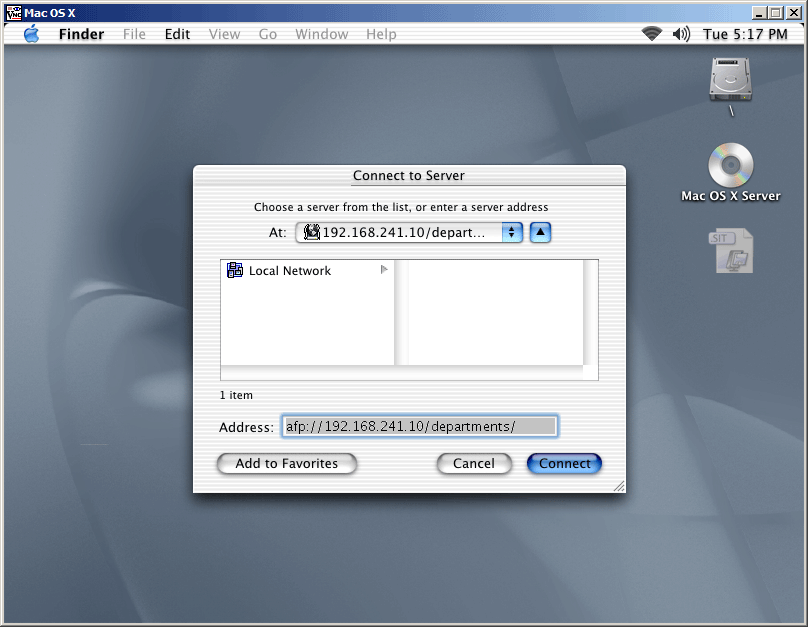
Task: Collapse the browser with the triangle button
Action: (540, 233)
